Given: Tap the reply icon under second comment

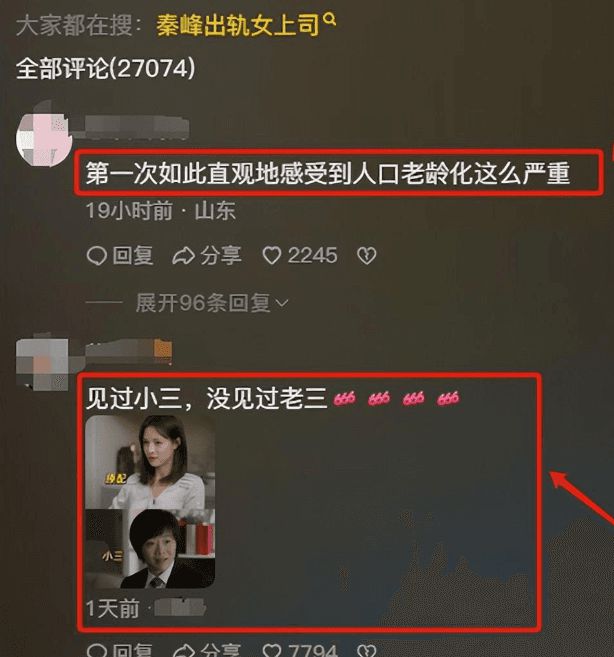Looking at the screenshot, I should pyautogui.click(x=97, y=650).
